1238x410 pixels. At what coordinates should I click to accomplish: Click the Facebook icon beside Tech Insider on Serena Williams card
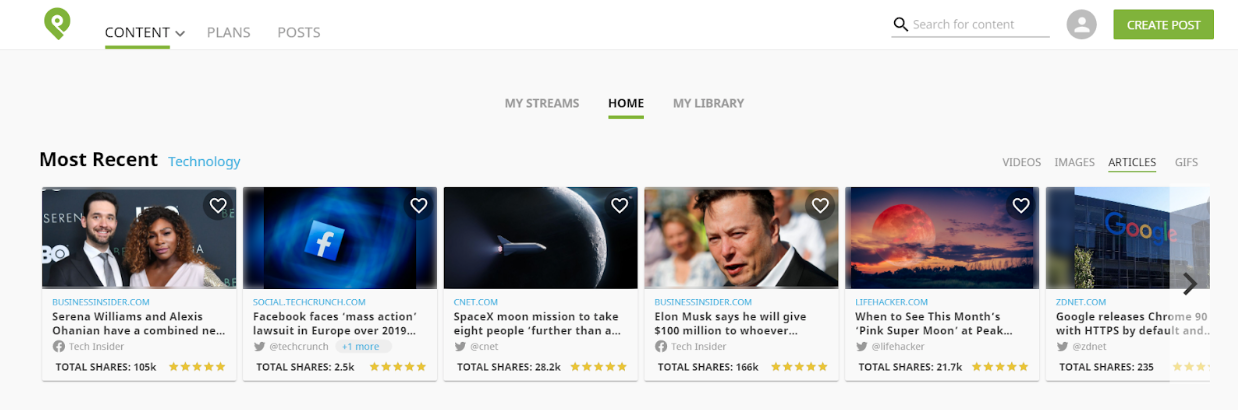[x=59, y=346]
